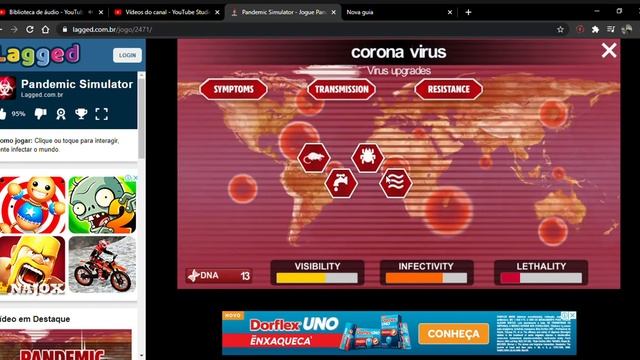This screenshot has width=640, height=360.
Task: Open the extensions puzzle icon
Action: [595, 29]
